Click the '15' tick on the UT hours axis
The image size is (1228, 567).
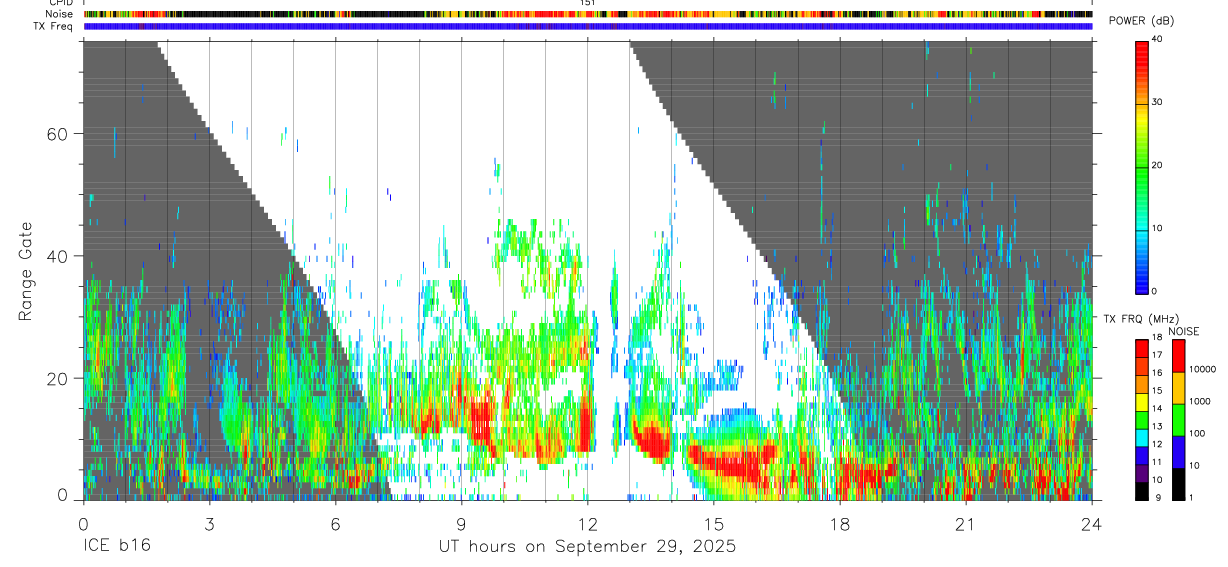714,523
